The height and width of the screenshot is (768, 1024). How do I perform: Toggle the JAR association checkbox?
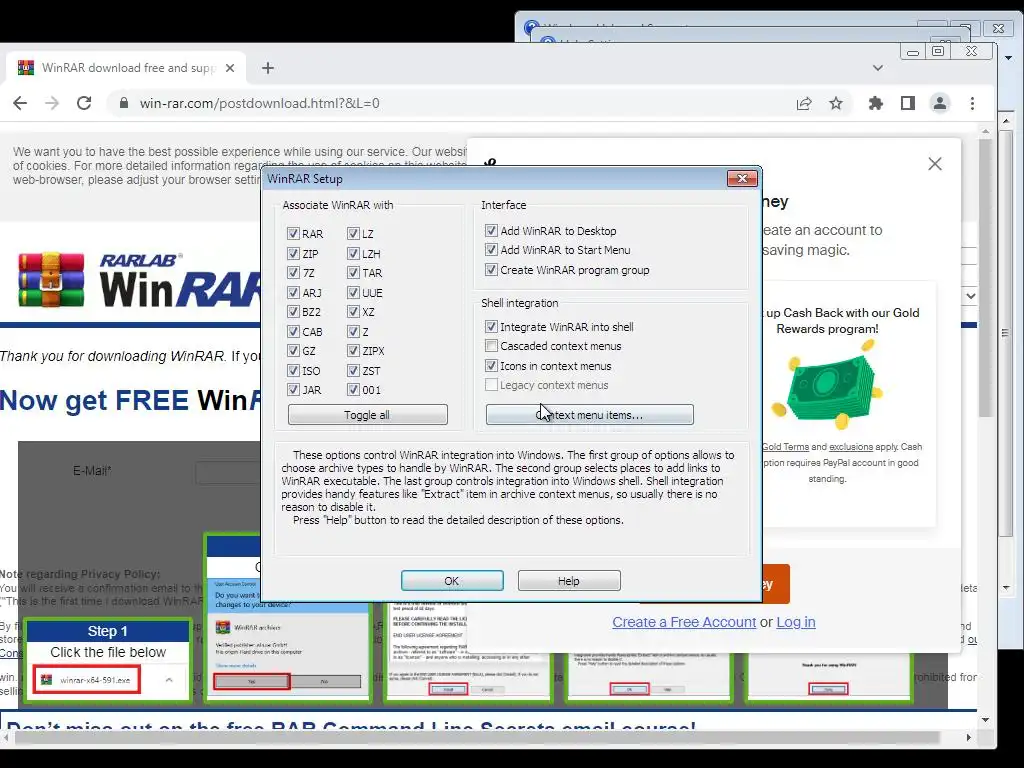(x=293, y=389)
